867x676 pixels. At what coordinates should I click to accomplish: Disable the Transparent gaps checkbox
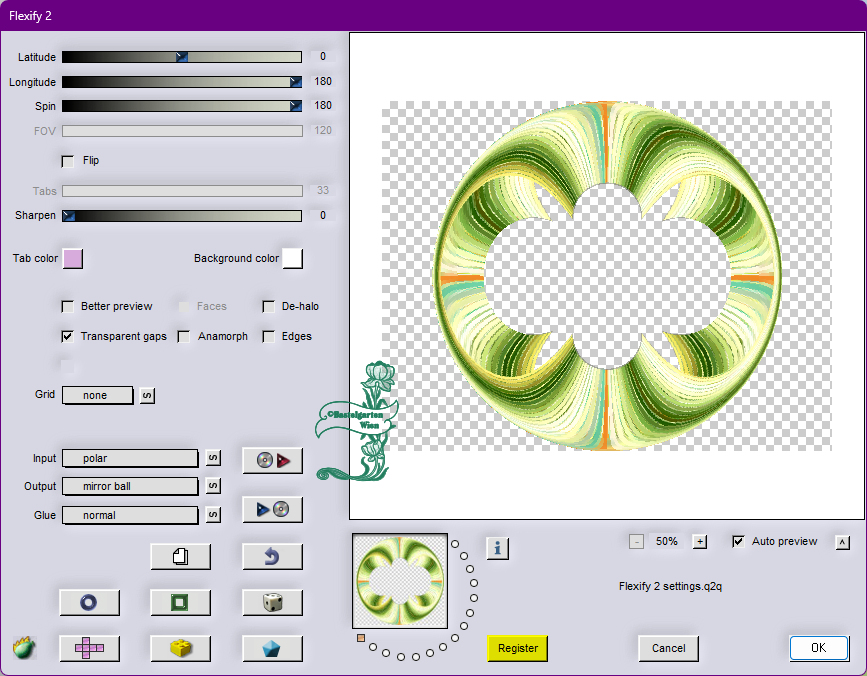[68, 336]
